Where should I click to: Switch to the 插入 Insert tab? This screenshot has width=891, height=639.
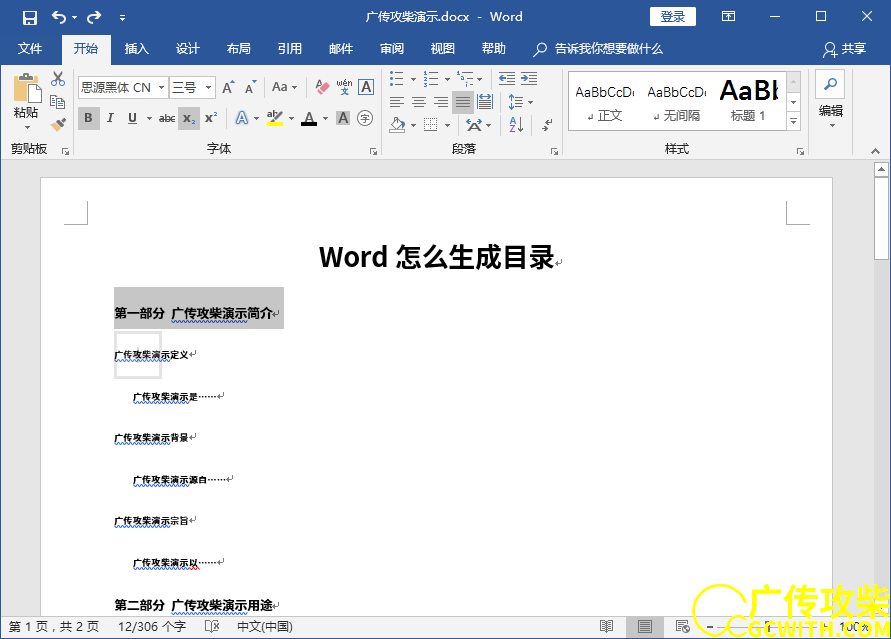[x=136, y=49]
